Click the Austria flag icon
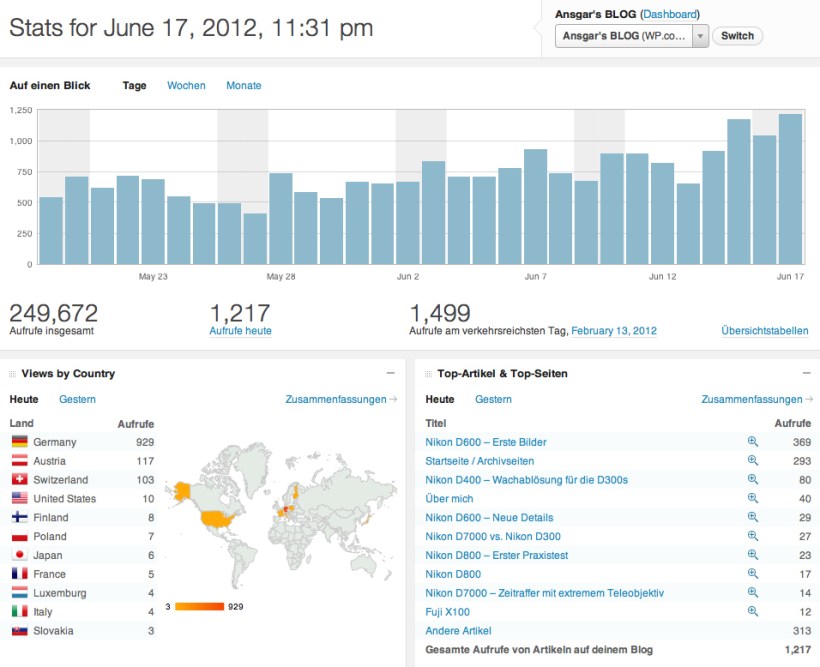 pos(20,461)
